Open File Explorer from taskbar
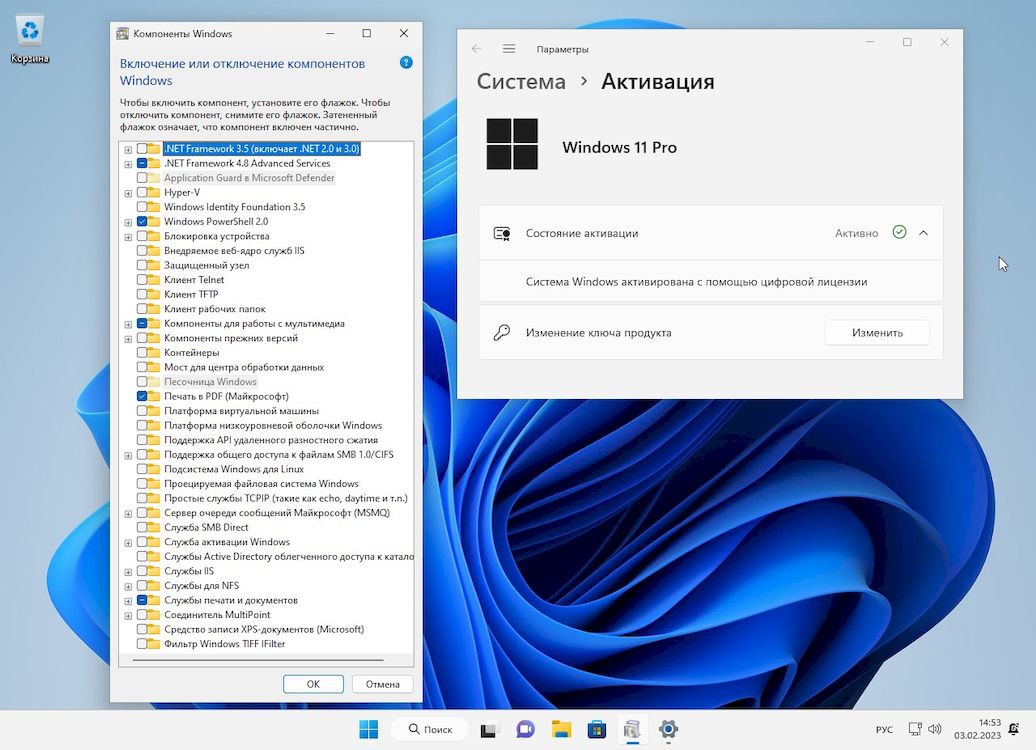 point(562,730)
